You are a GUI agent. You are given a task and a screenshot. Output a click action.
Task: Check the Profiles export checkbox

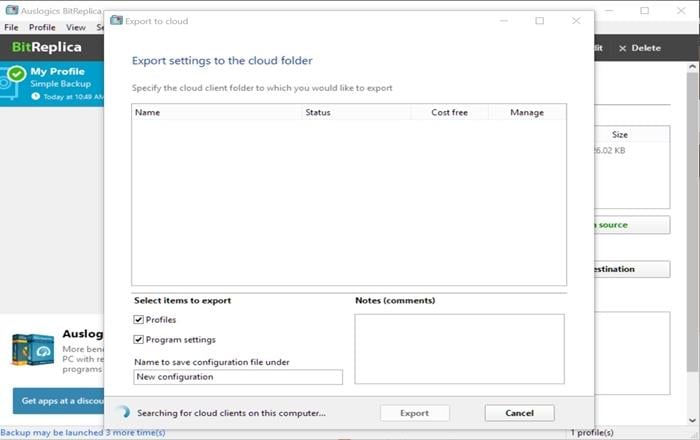[138, 320]
